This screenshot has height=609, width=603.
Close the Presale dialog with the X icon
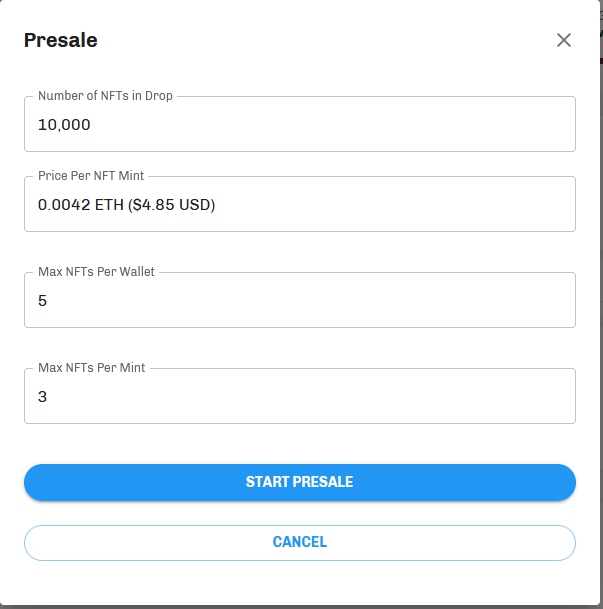[x=563, y=40]
